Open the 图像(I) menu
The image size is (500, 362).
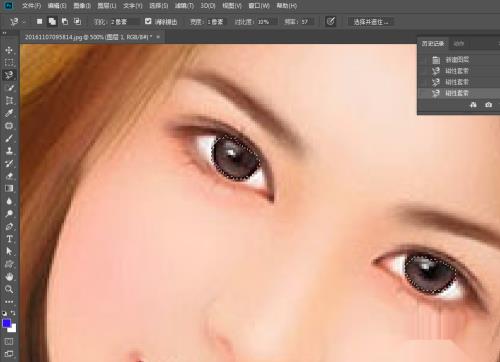tap(82, 6)
